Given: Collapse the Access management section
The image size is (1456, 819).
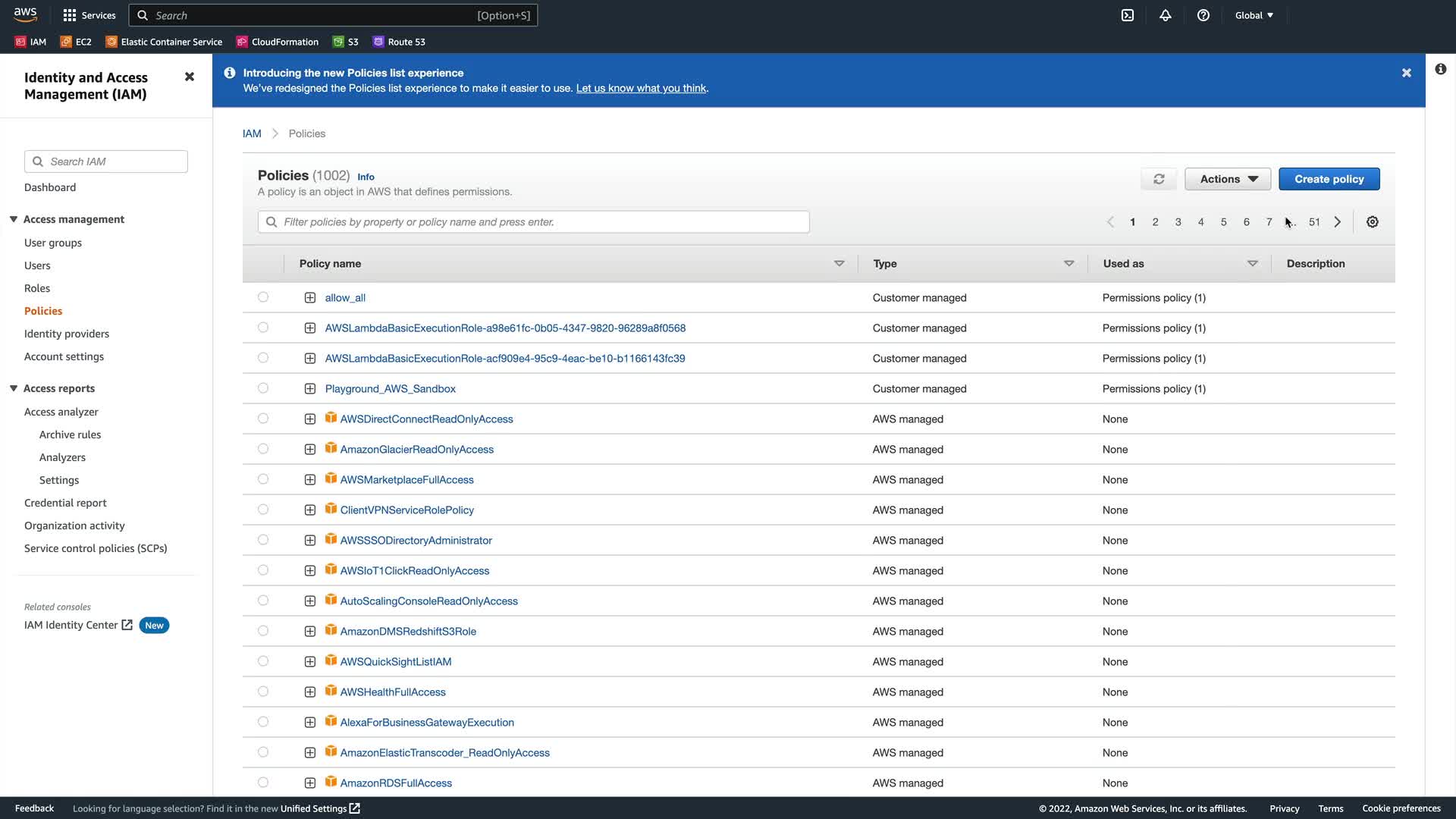Looking at the screenshot, I should coord(14,219).
